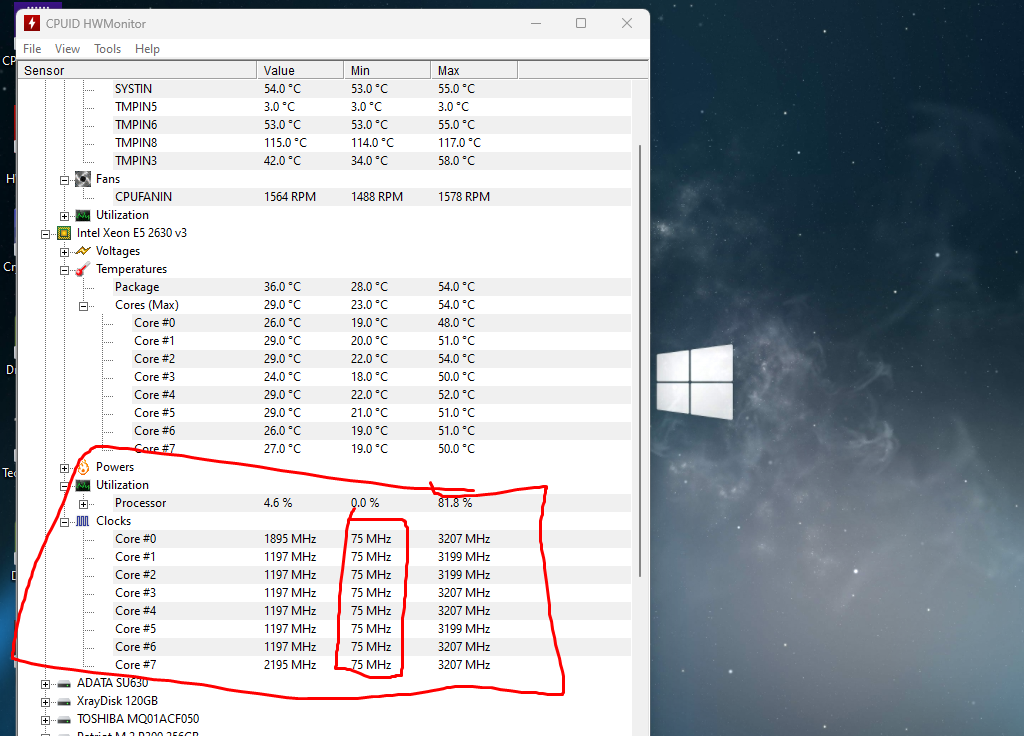Screen dimensions: 1024x736
Task: Click the Value column header
Action: point(300,70)
